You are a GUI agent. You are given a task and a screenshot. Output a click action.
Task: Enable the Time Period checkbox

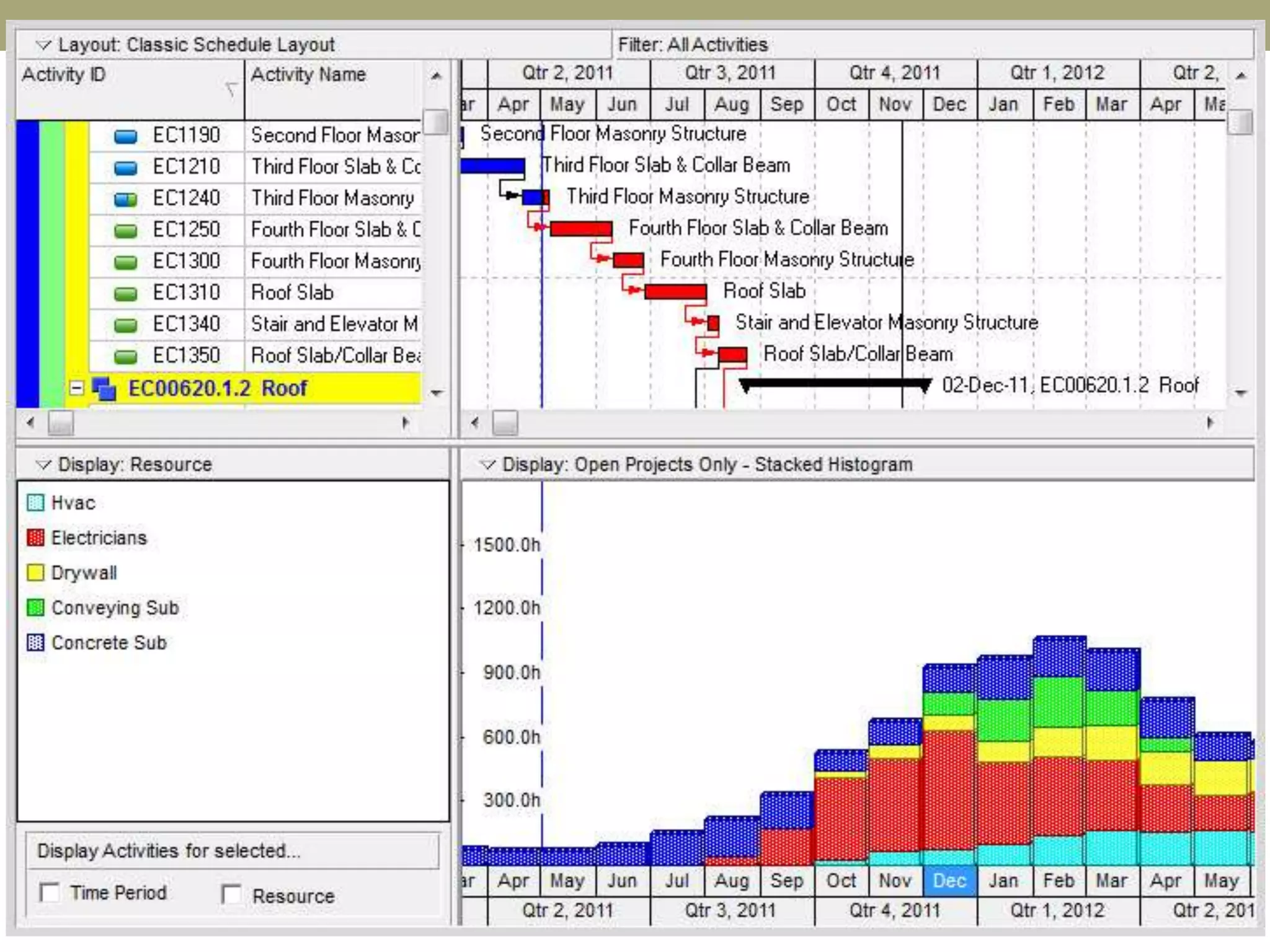coord(50,892)
